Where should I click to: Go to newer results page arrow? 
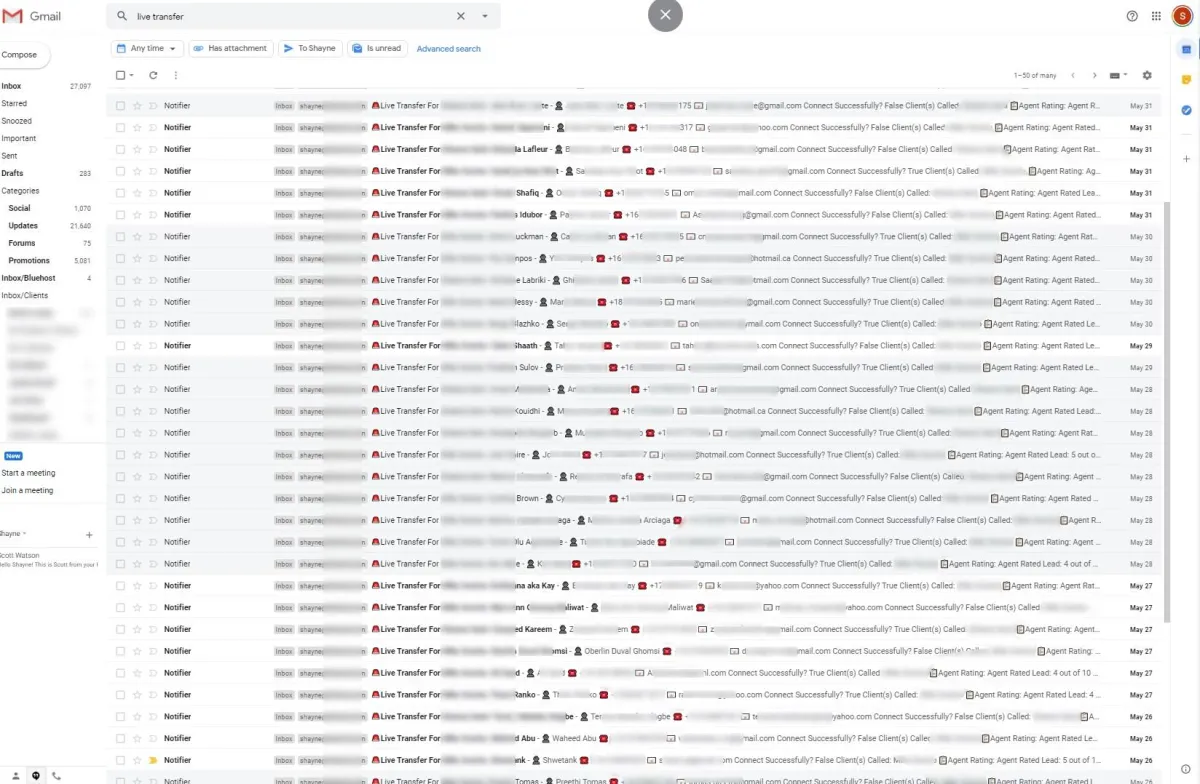tap(1073, 75)
